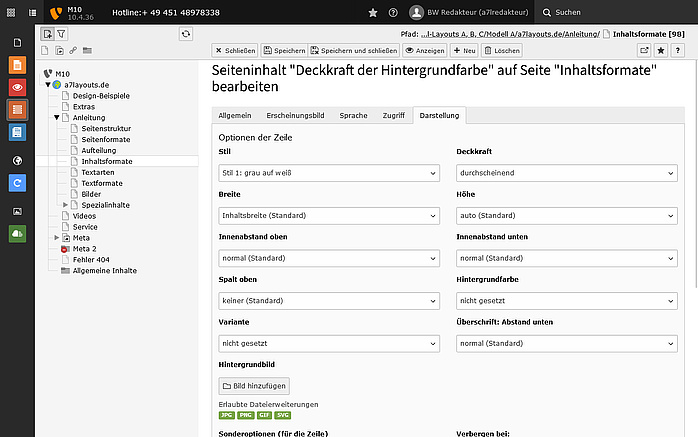The image size is (698, 437).
Task: Select the folder page type icon above tree
Action: click(x=87, y=50)
